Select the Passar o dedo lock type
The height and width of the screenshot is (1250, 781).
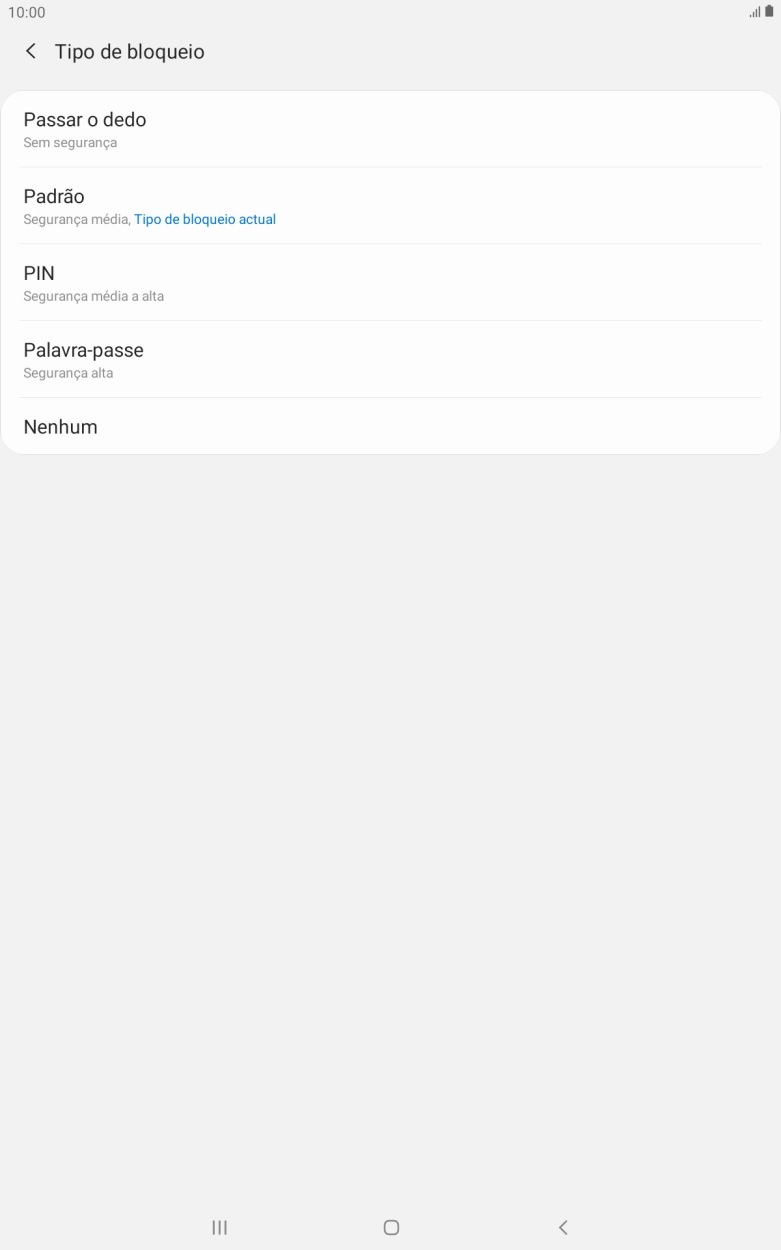(390, 129)
